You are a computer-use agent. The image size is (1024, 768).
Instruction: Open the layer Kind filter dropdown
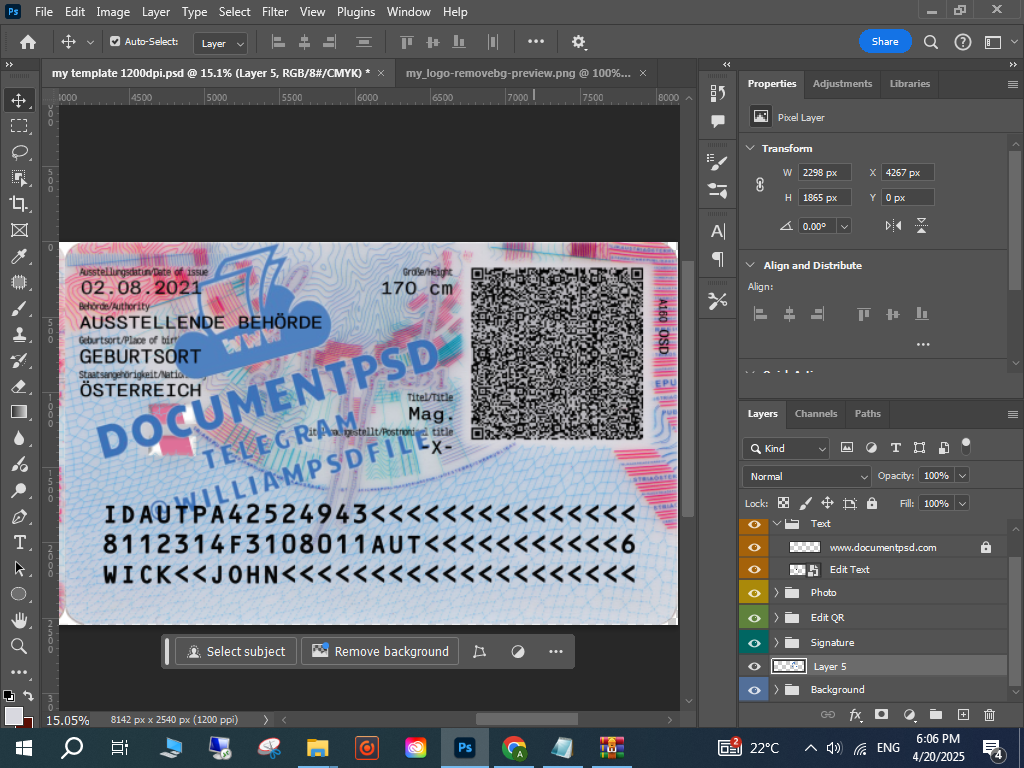coord(786,448)
